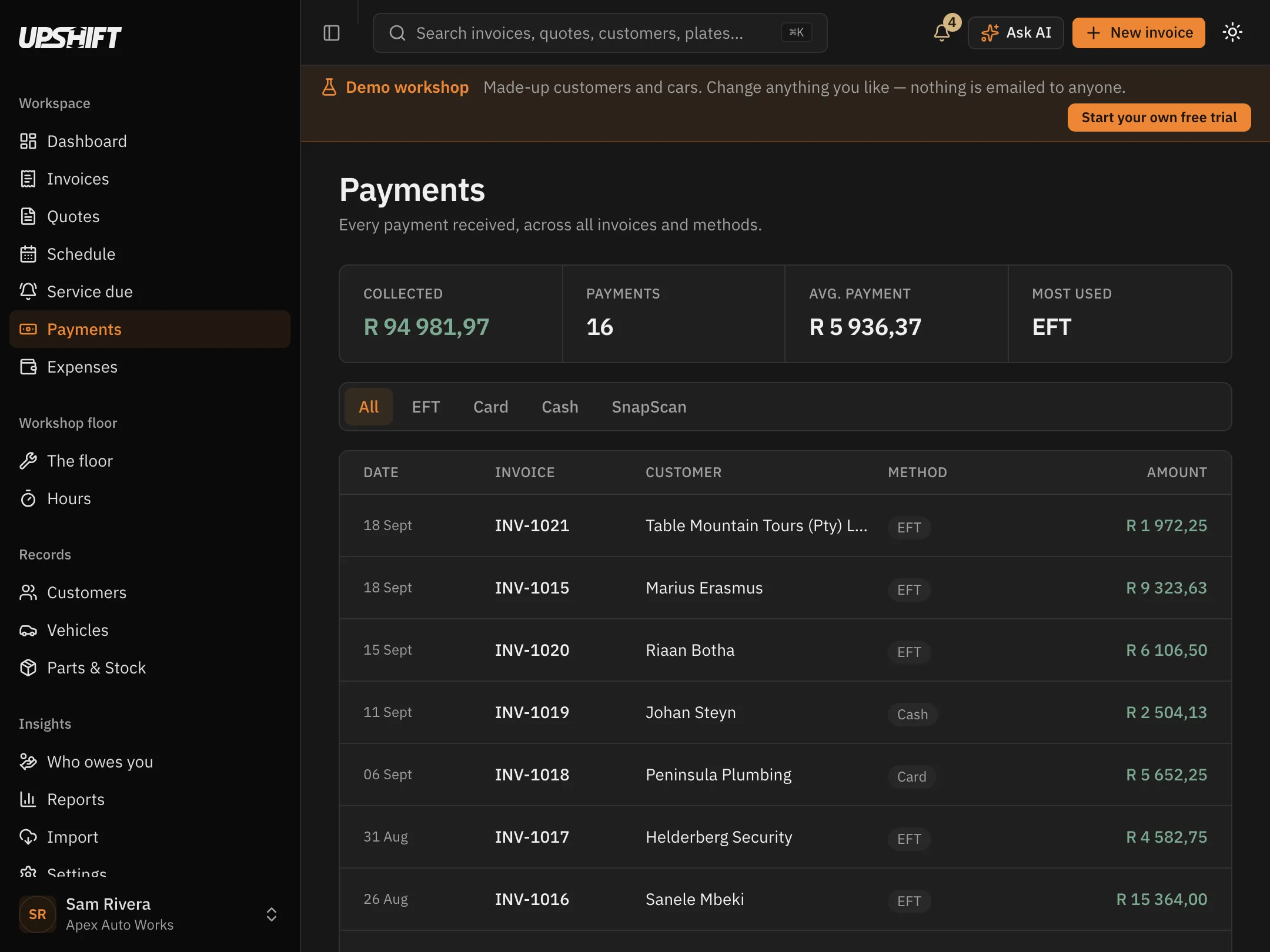Go to Import page
The height and width of the screenshot is (952, 1270).
click(x=150, y=837)
